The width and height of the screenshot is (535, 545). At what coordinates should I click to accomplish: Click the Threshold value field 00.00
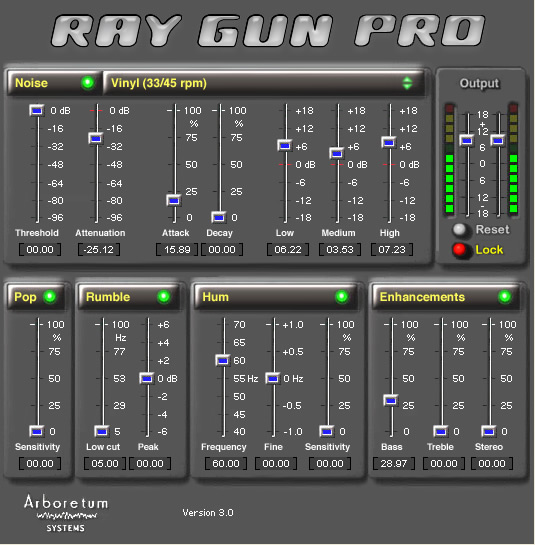pos(40,250)
